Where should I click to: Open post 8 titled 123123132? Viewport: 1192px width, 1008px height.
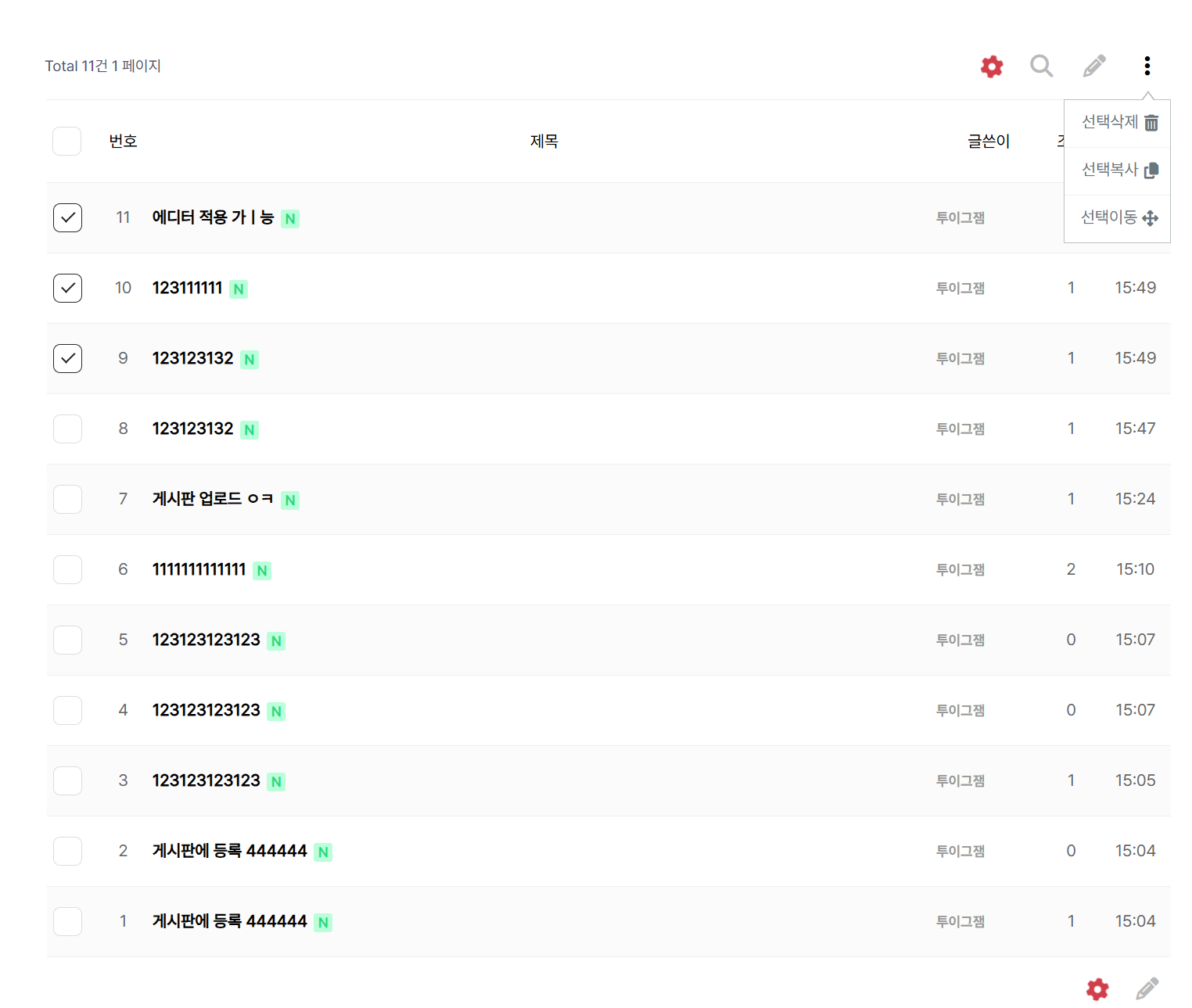click(192, 429)
